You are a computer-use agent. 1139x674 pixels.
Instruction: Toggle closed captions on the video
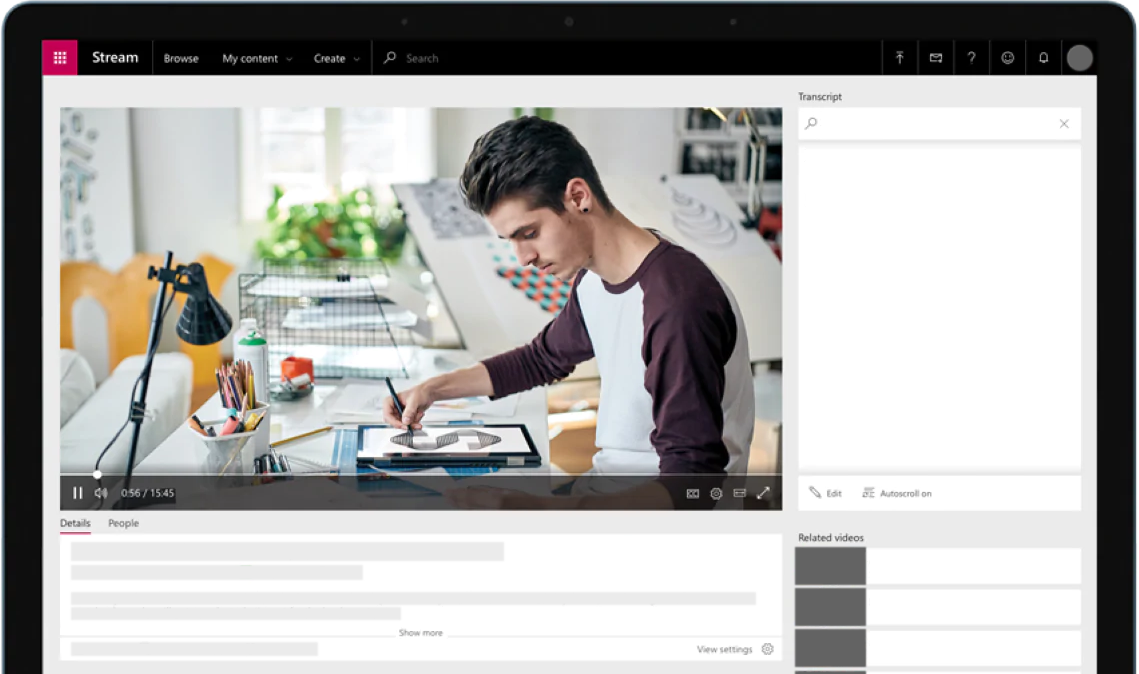coord(692,493)
